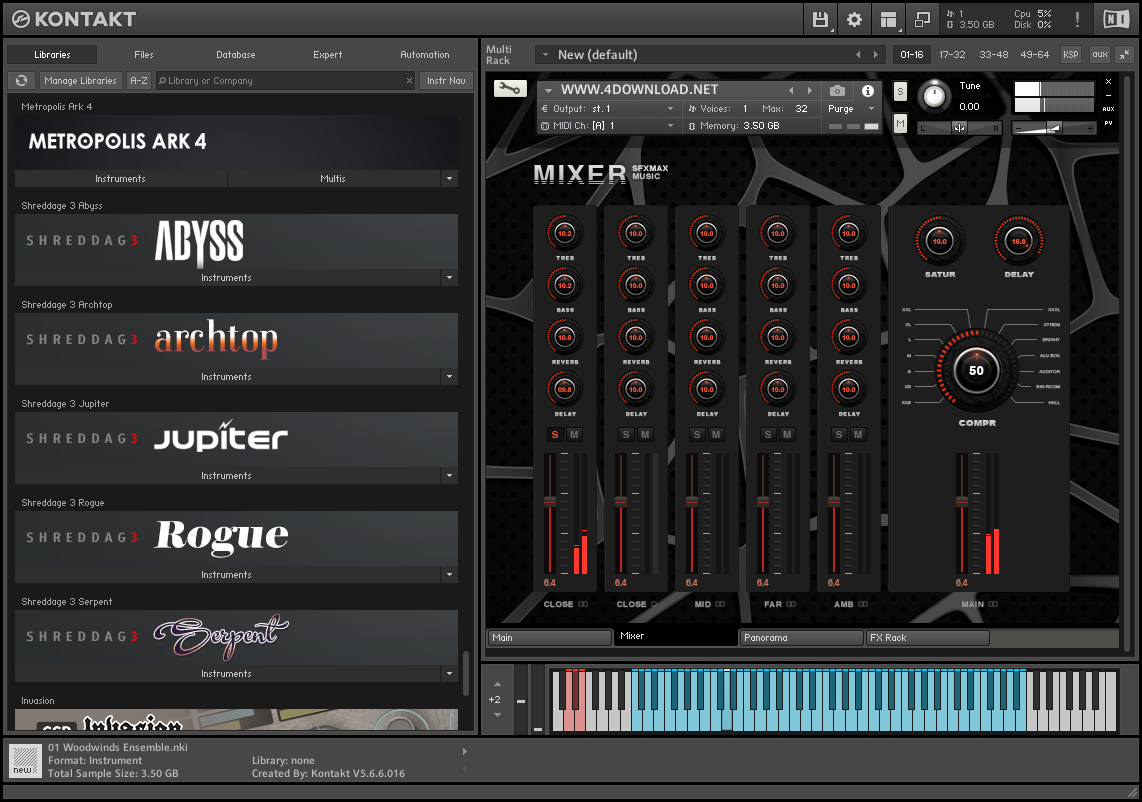Clear the library search with x
Image resolution: width=1142 pixels, height=802 pixels.
(x=409, y=81)
